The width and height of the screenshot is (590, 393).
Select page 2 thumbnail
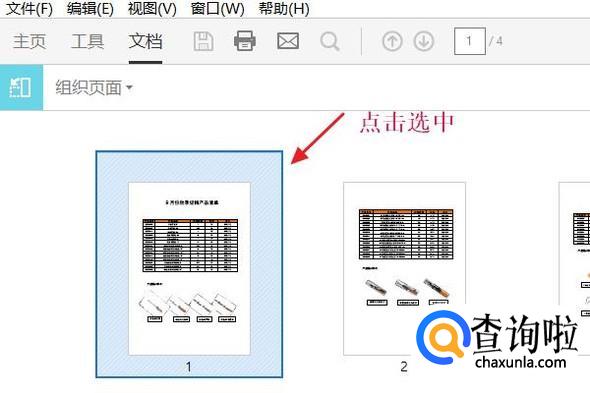coord(404,269)
